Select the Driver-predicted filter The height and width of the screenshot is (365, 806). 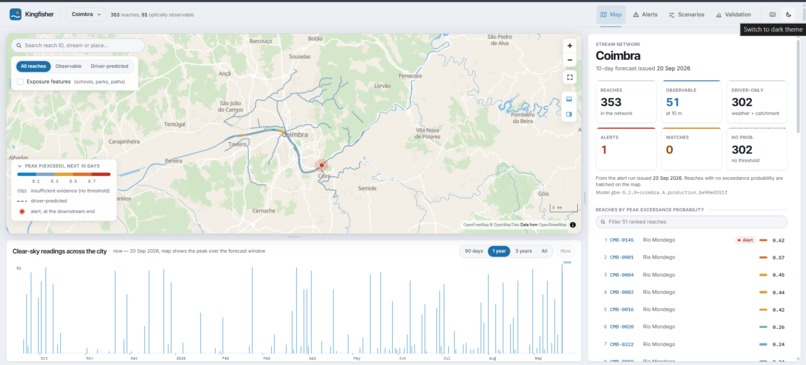coord(109,66)
